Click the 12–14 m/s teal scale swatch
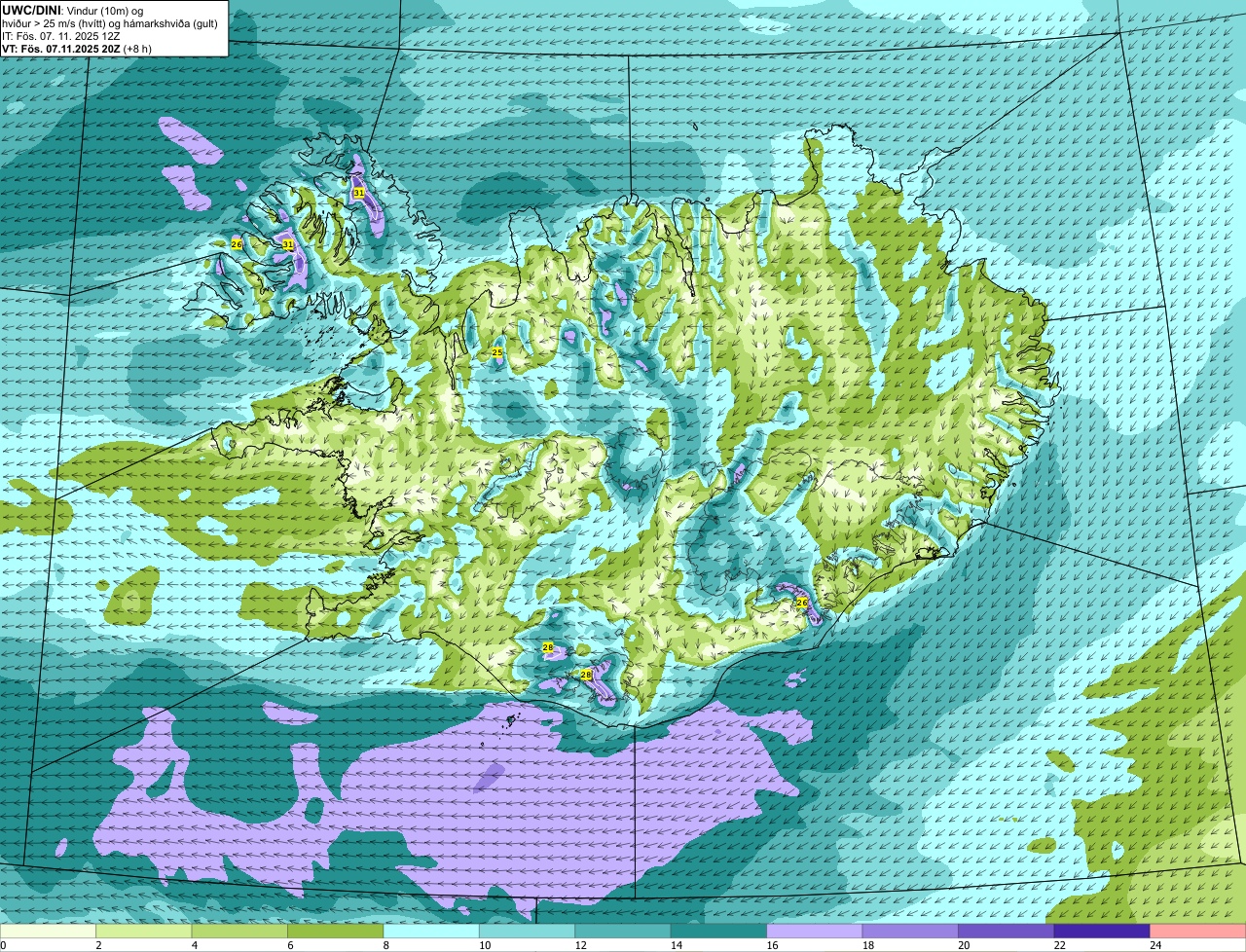The height and width of the screenshot is (952, 1246). coord(623,932)
